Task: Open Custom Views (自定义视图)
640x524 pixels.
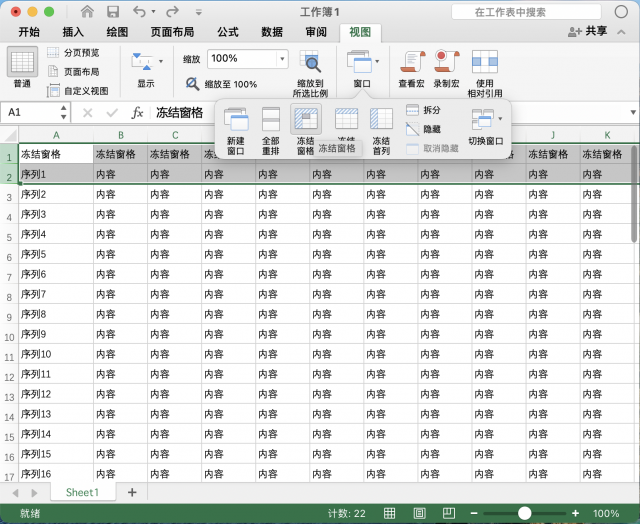Action: [x=78, y=91]
